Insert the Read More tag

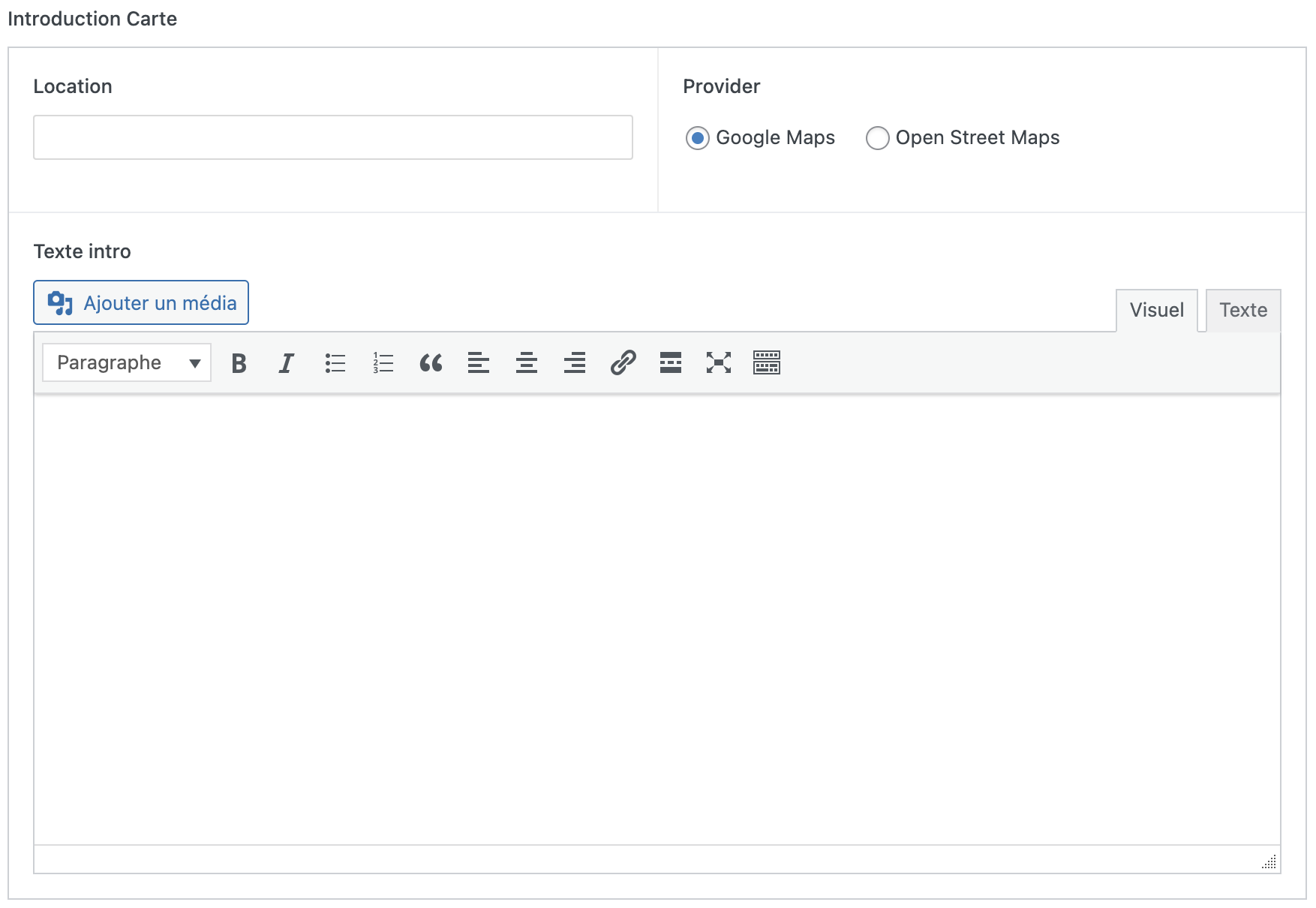671,363
